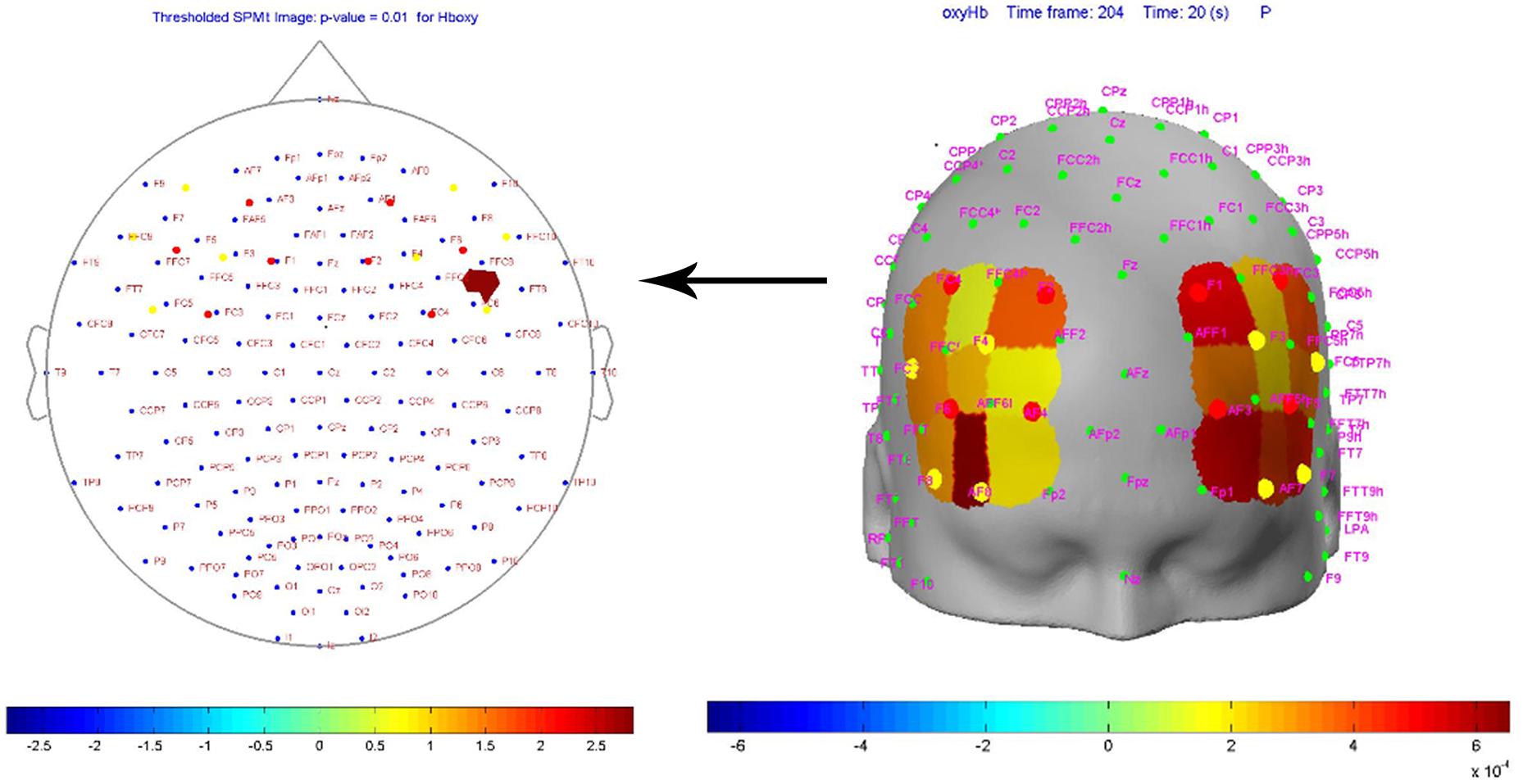Click the Fpz label on the 3D head model
The height and width of the screenshot is (784, 1523).
point(1137,483)
